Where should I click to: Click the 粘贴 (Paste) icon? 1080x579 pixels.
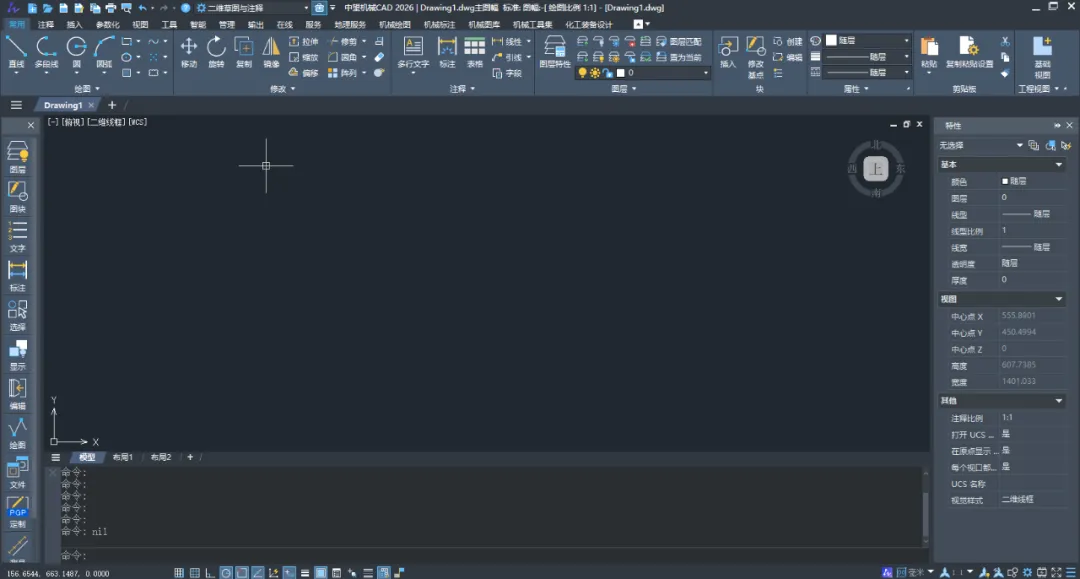pos(928,52)
